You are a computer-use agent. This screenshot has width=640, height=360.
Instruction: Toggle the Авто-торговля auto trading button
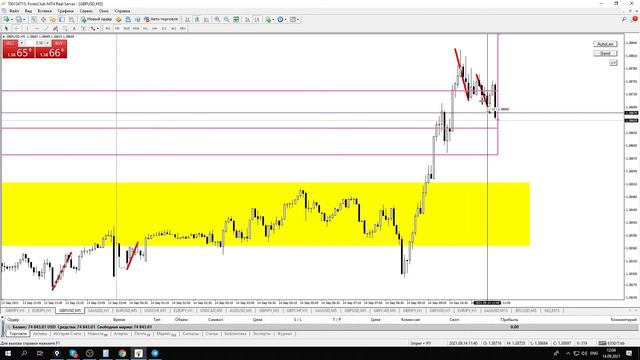point(161,19)
